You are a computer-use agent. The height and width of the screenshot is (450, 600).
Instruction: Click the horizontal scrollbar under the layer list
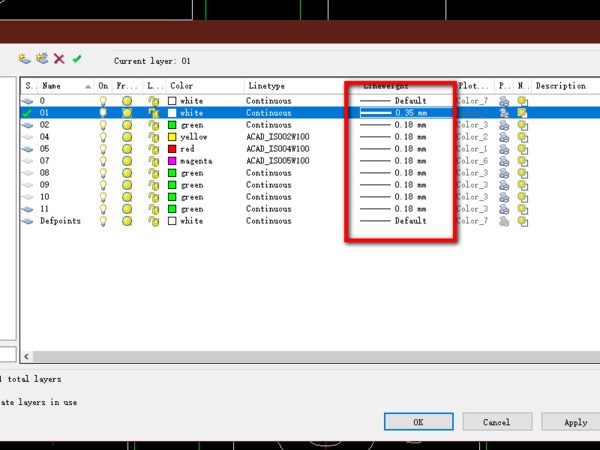pyautogui.click(x=300, y=357)
